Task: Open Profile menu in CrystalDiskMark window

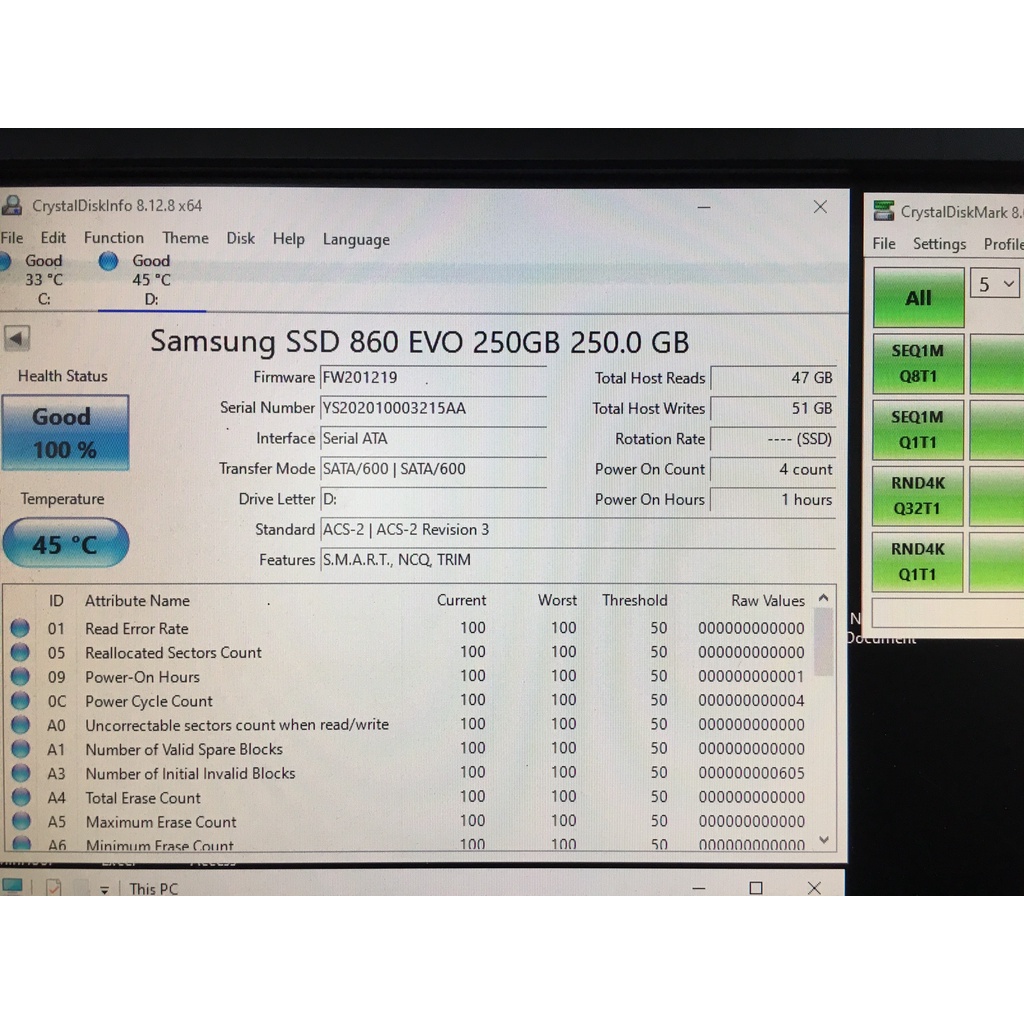Action: pyautogui.click(x=1003, y=244)
